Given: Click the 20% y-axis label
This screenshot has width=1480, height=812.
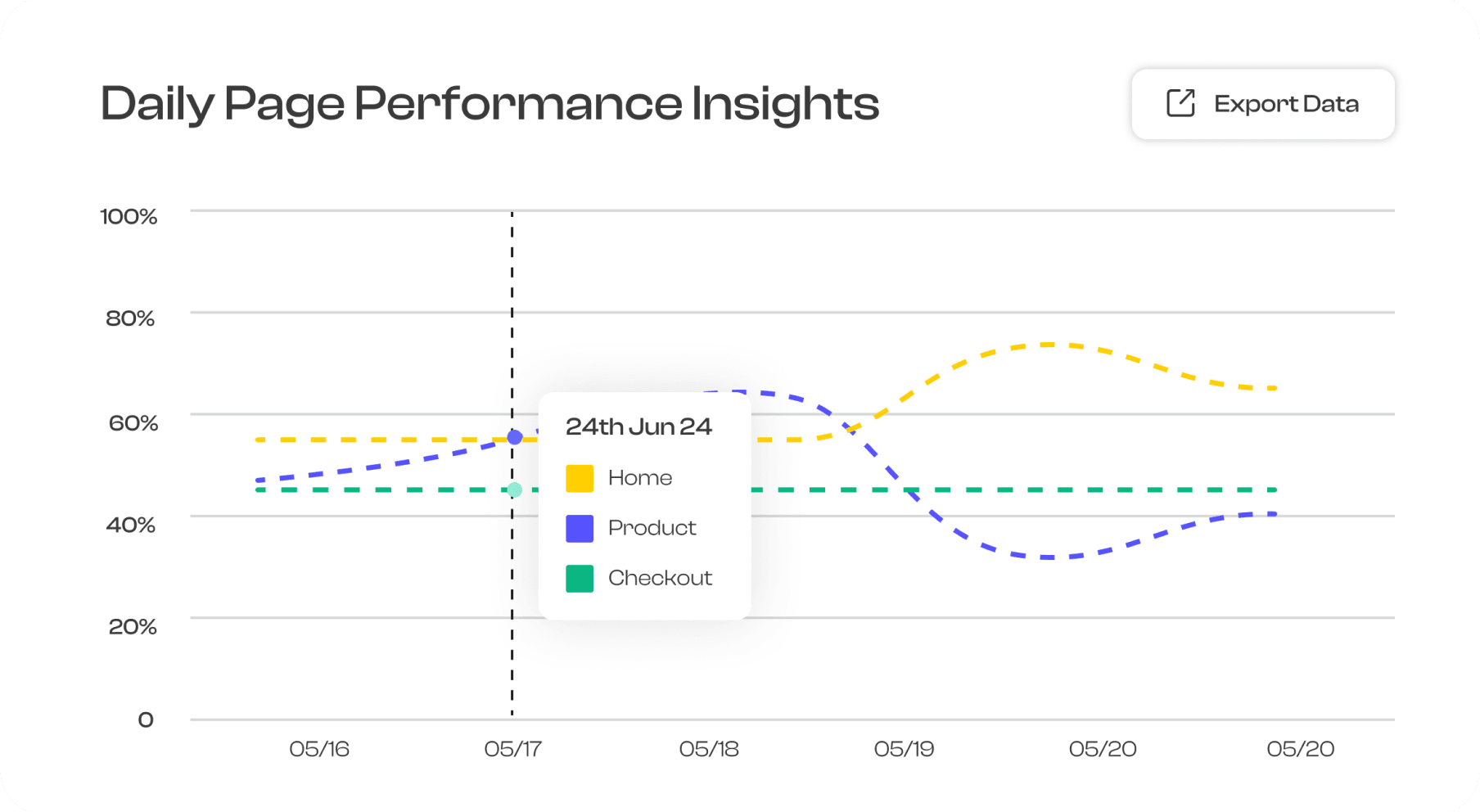Looking at the screenshot, I should [133, 627].
